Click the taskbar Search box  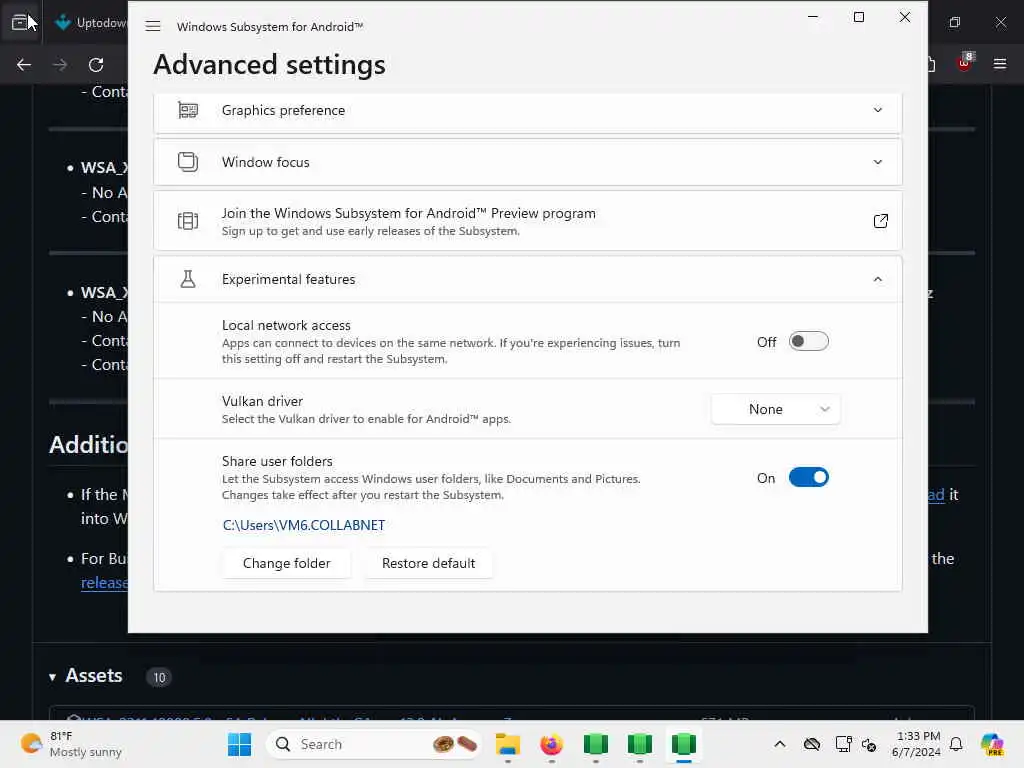(x=374, y=744)
